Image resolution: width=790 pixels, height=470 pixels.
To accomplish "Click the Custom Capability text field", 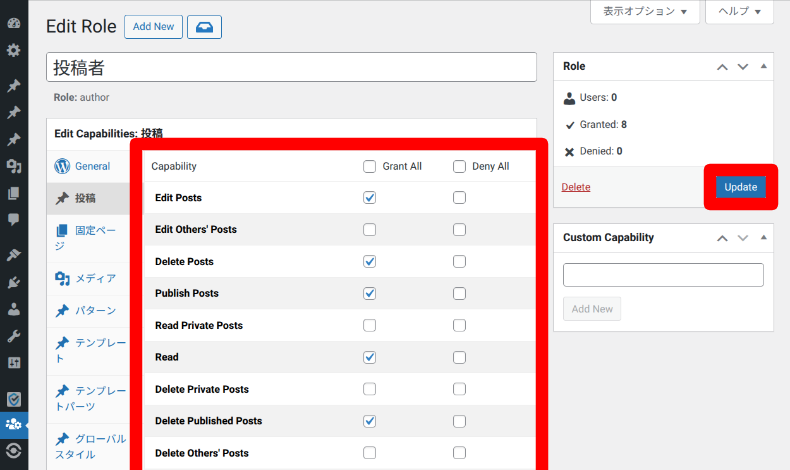I will coord(663,275).
